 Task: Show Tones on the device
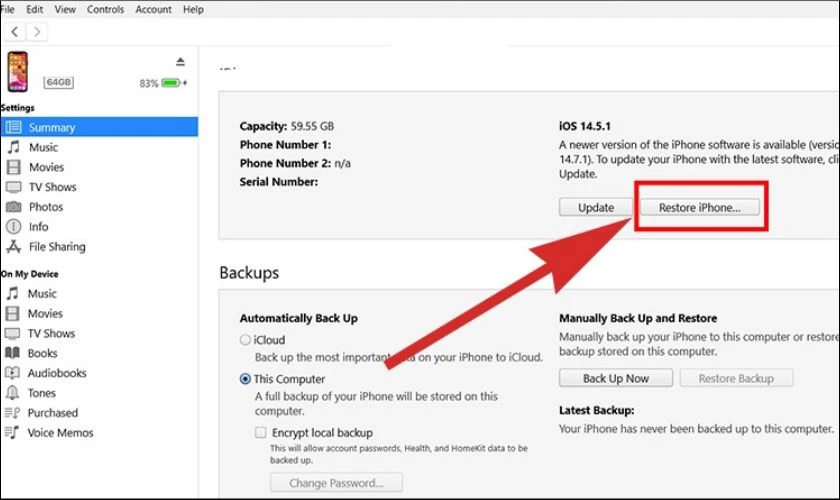click(42, 393)
